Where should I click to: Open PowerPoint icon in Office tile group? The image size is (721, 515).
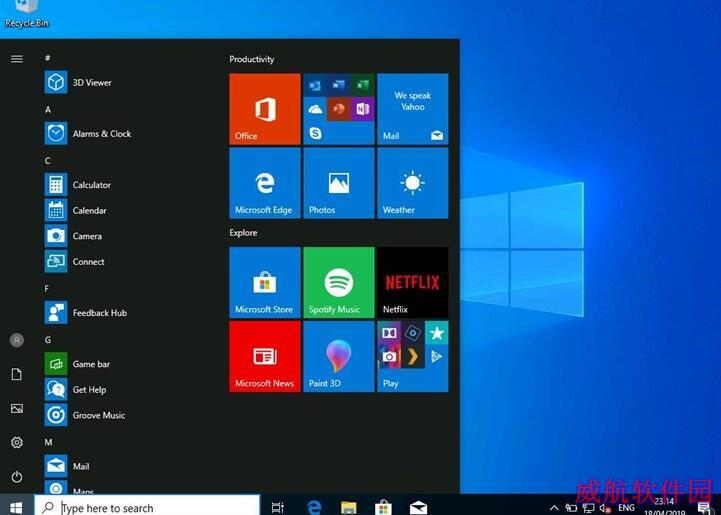339,109
